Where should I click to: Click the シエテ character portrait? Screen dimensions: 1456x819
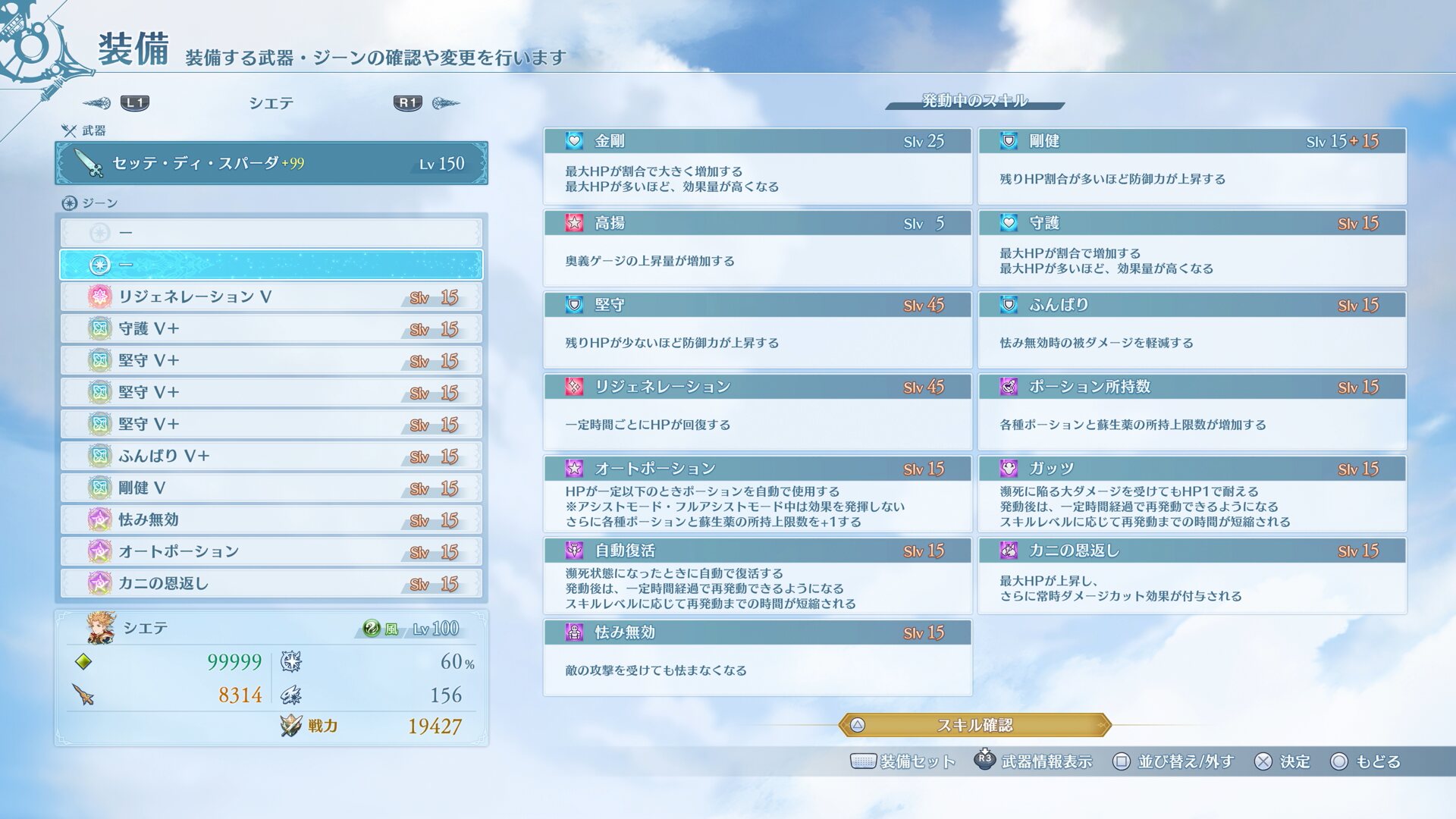coord(101,628)
